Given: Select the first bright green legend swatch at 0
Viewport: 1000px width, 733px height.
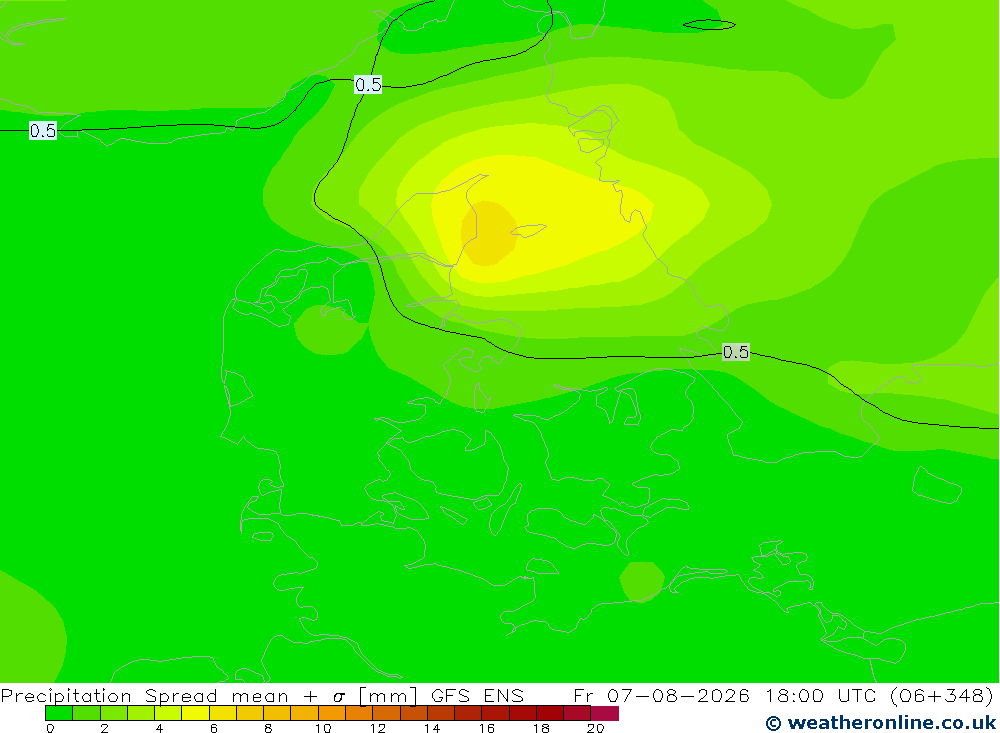Looking at the screenshot, I should click(x=59, y=713).
